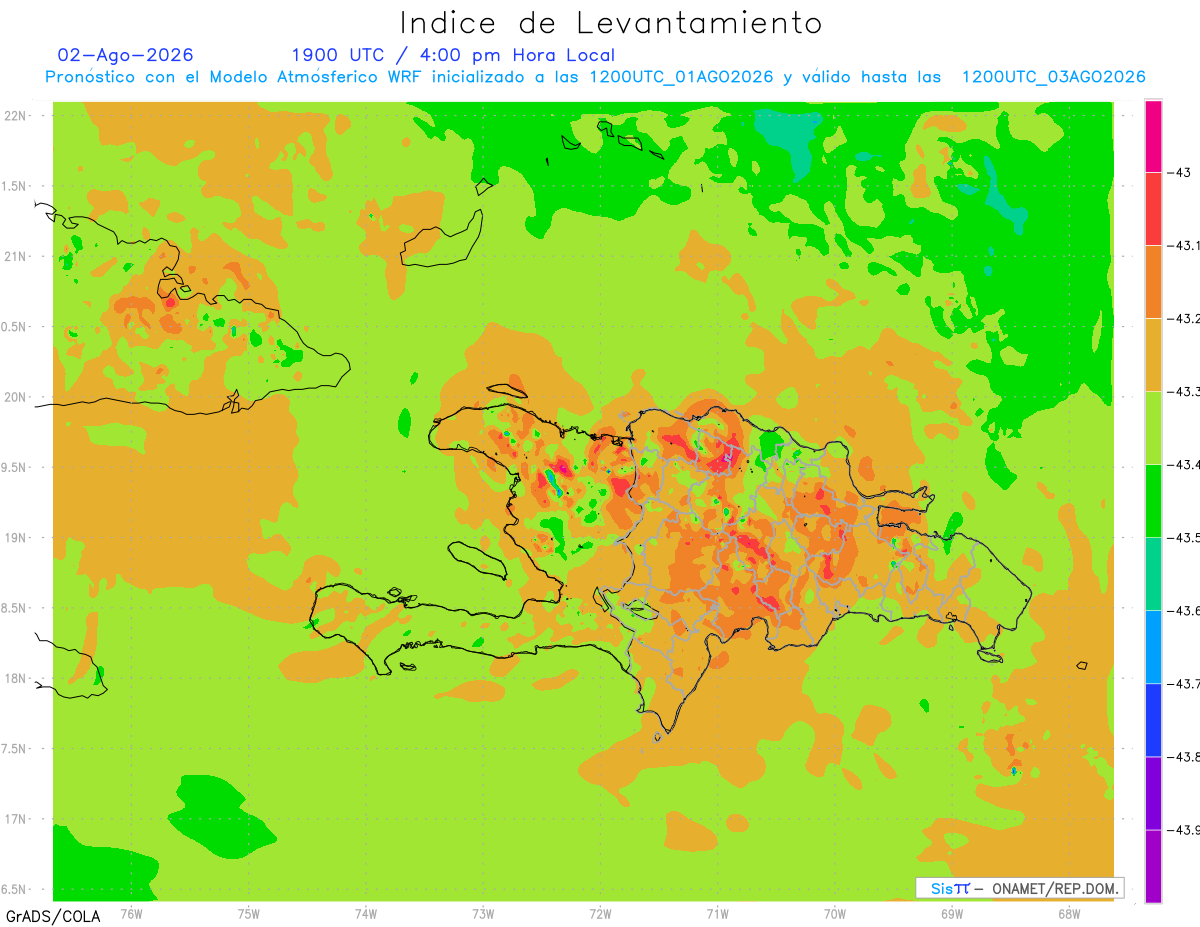
Task: Click the '21N' latitude label
Action: 17,256
